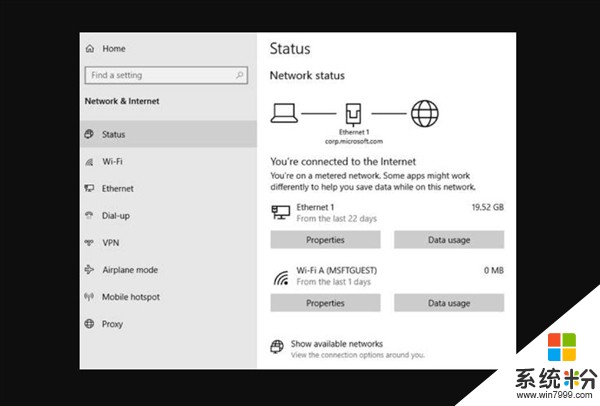600x406 pixels.
Task: Click the Airplane mode plane icon
Action: (x=89, y=269)
